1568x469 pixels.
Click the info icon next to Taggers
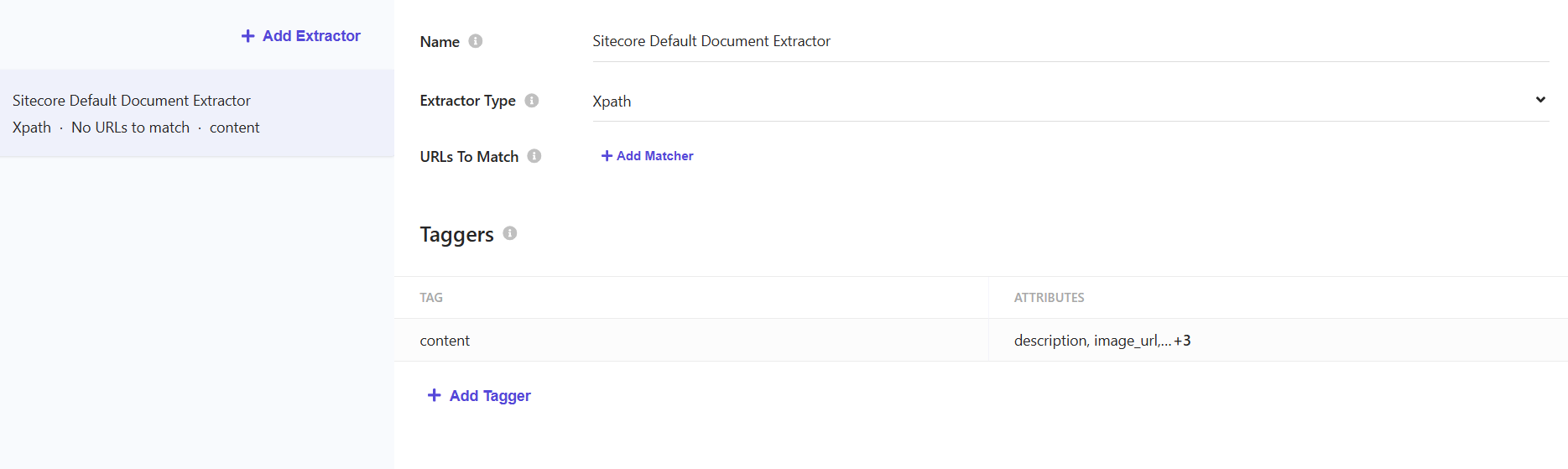[x=510, y=233]
